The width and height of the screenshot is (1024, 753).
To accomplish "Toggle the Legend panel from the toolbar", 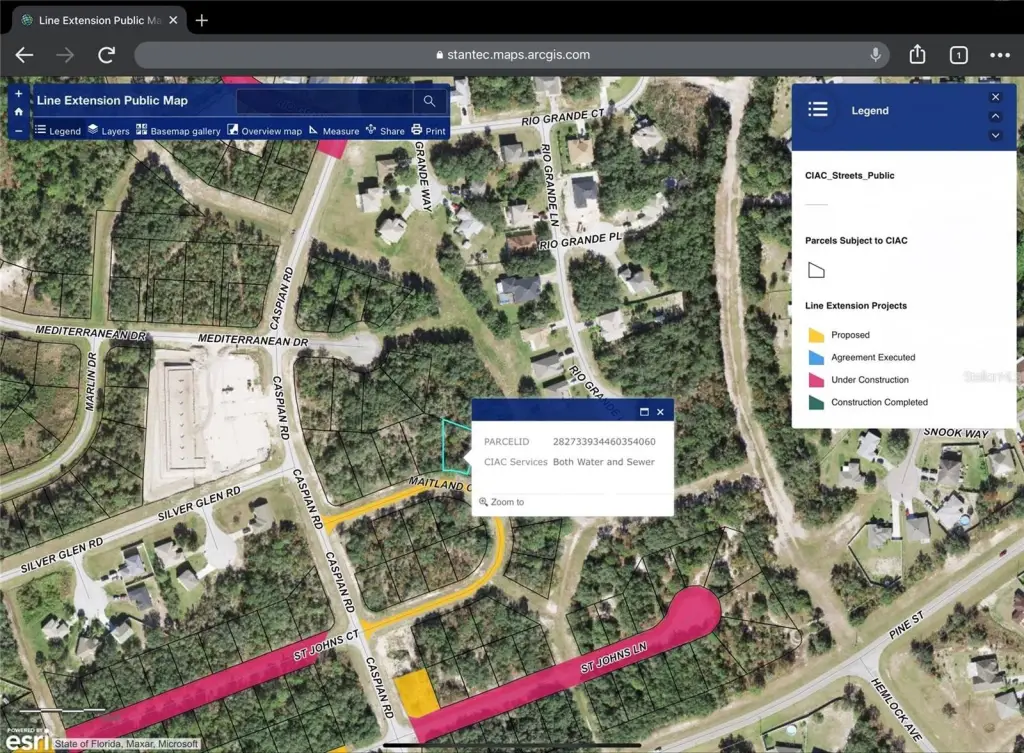I will click(x=58, y=131).
